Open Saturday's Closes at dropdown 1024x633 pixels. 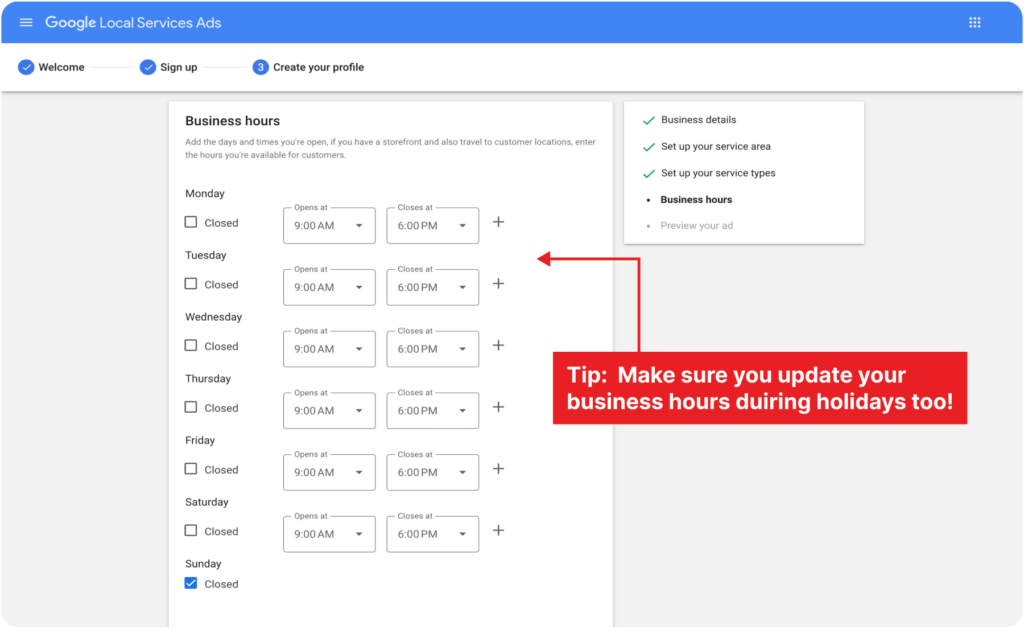[432, 534]
